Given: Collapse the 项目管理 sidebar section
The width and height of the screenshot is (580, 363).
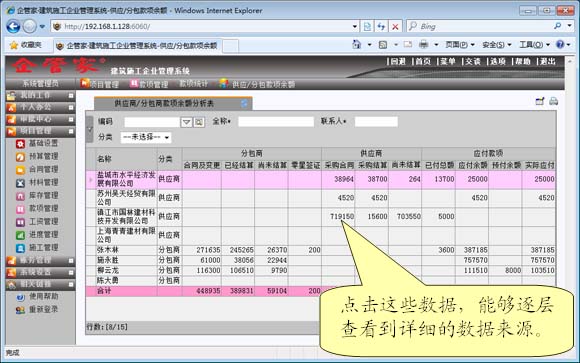Looking at the screenshot, I should click(71, 131).
